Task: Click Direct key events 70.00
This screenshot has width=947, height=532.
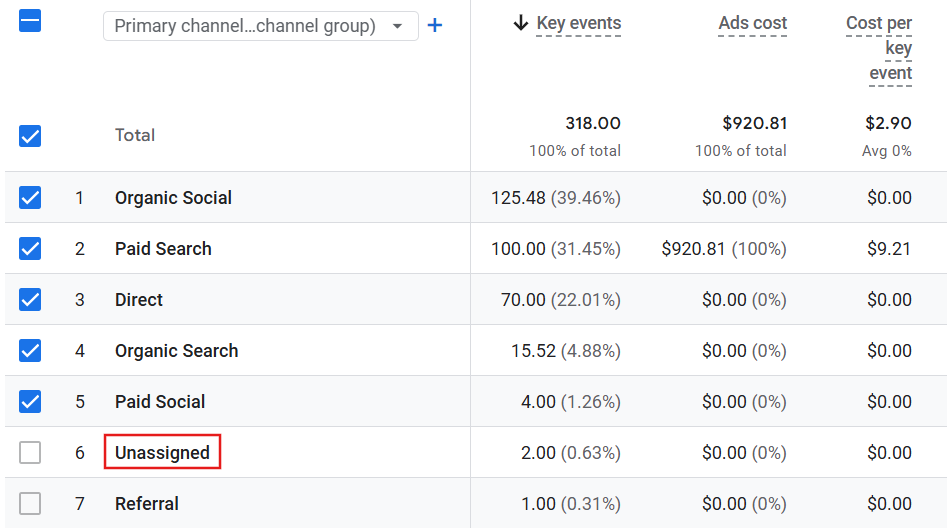Action: pos(523,300)
